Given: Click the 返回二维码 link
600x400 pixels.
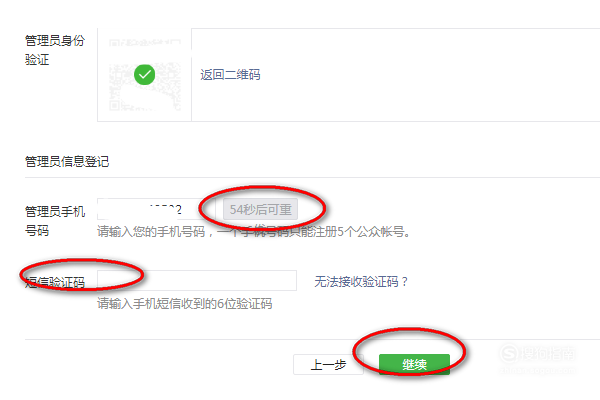Looking at the screenshot, I should tap(230, 75).
